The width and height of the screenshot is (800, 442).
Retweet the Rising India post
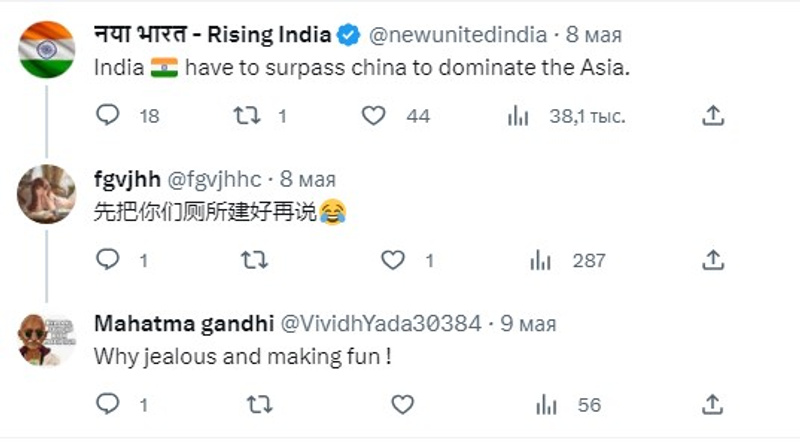tap(245, 116)
